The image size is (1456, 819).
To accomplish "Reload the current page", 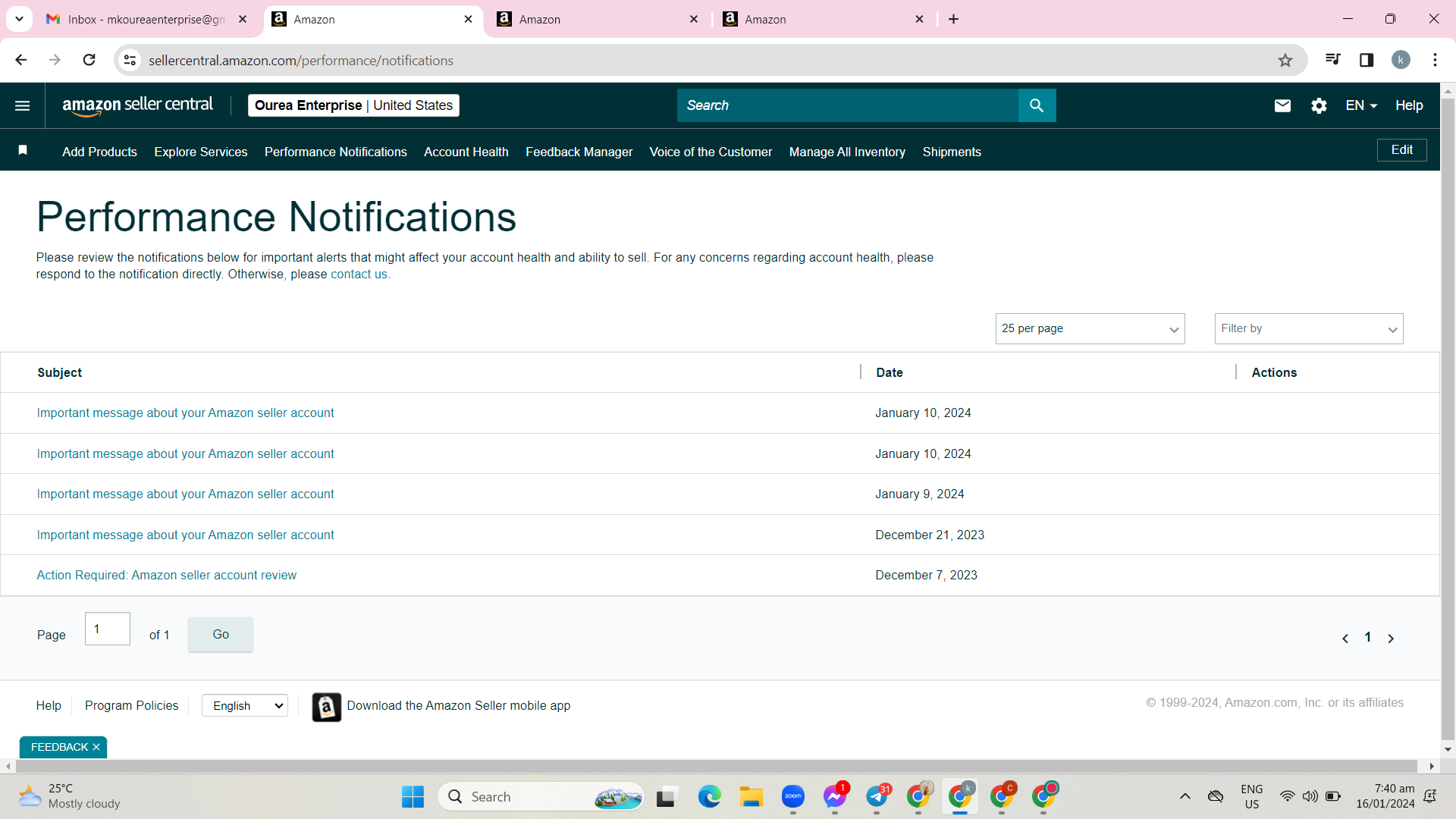I will tap(89, 60).
